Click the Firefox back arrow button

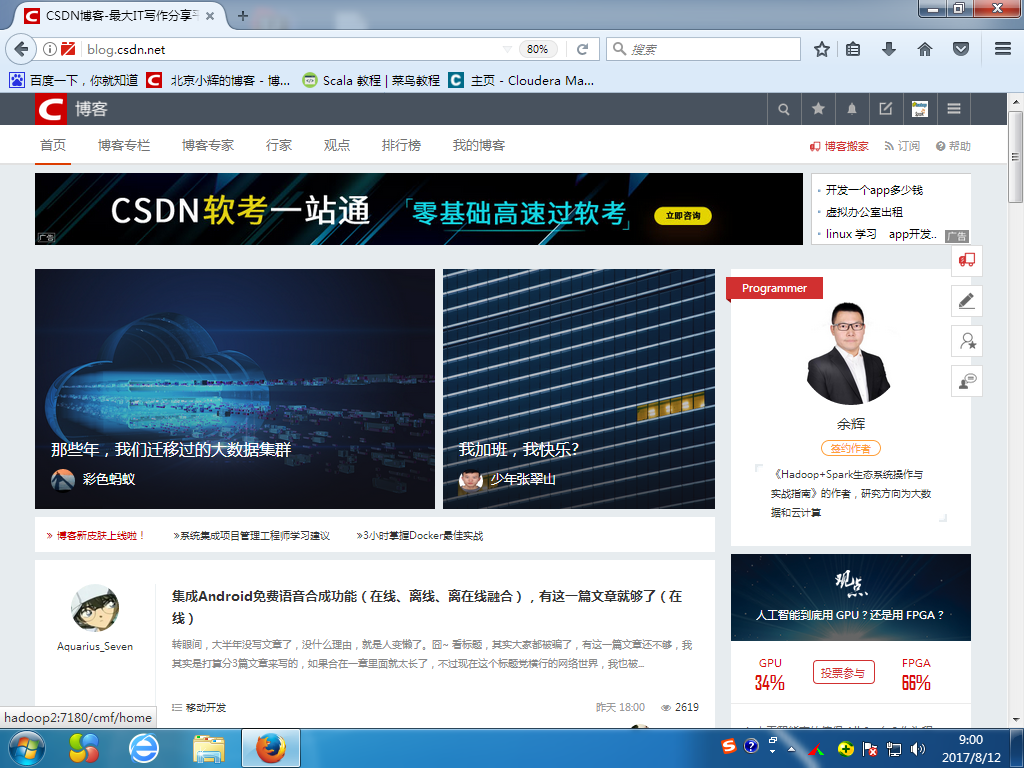21,49
